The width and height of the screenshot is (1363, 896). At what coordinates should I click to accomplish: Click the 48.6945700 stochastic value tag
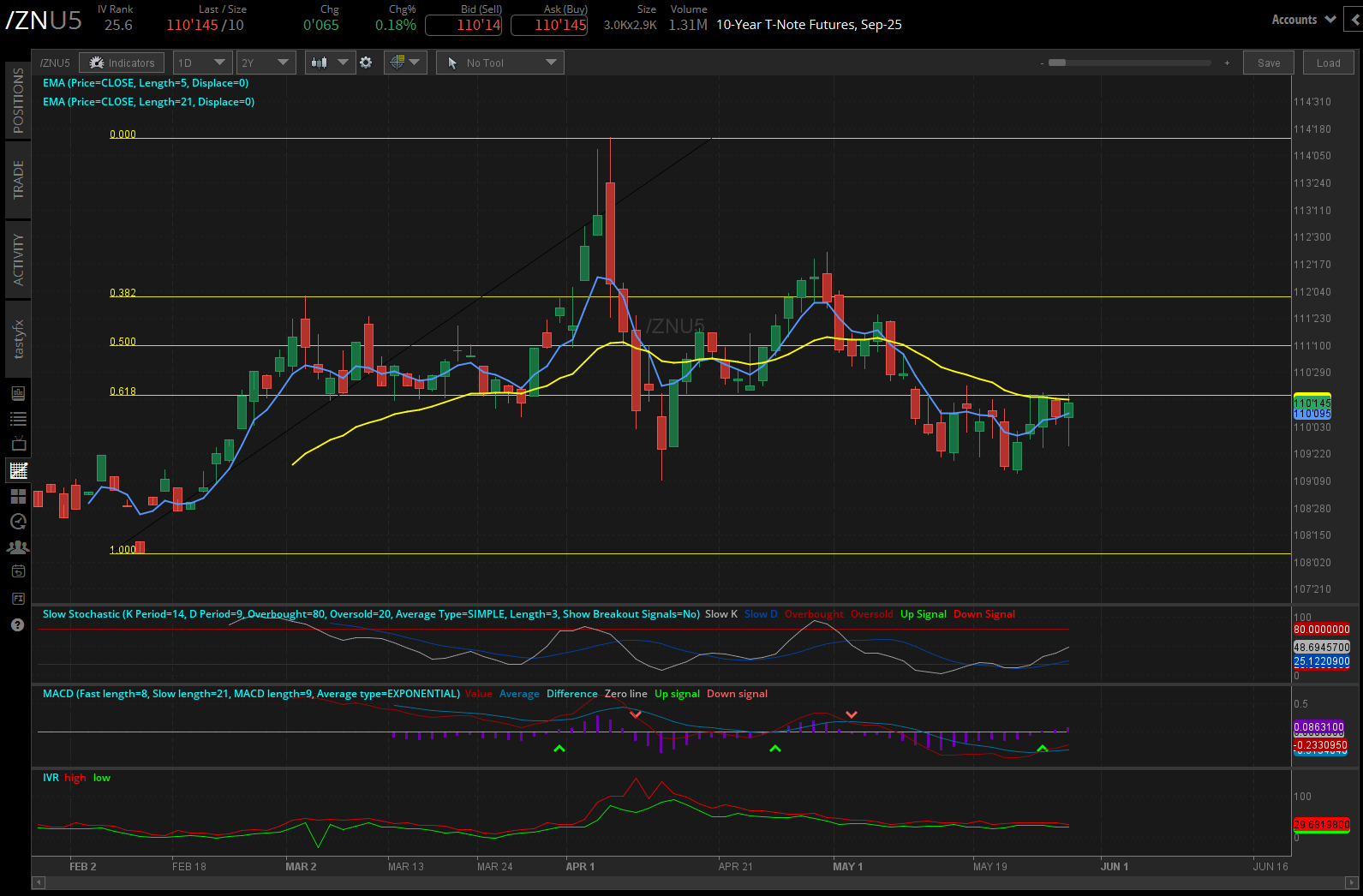coord(1321,648)
